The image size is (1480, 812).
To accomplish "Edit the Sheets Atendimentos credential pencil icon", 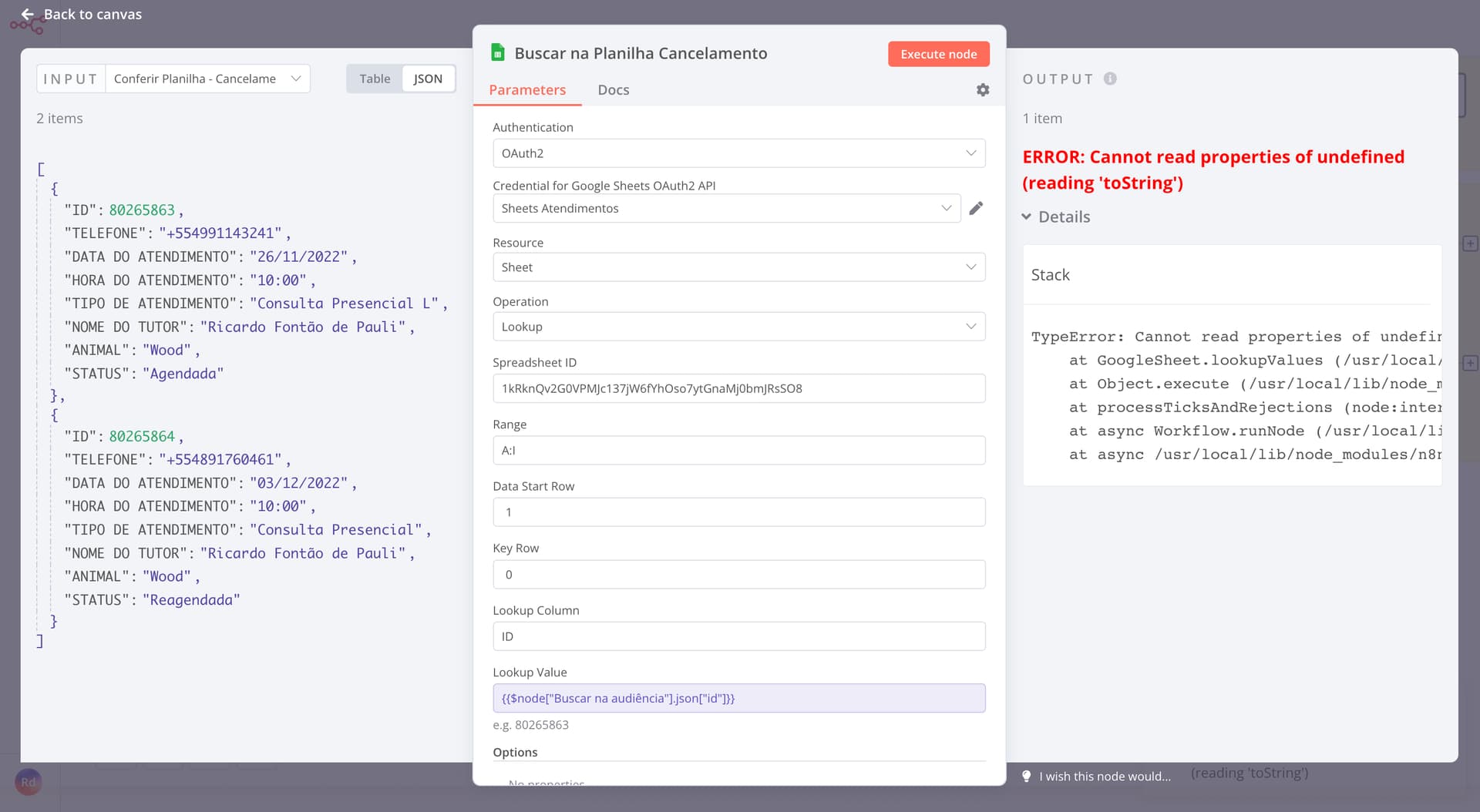I will click(976, 208).
